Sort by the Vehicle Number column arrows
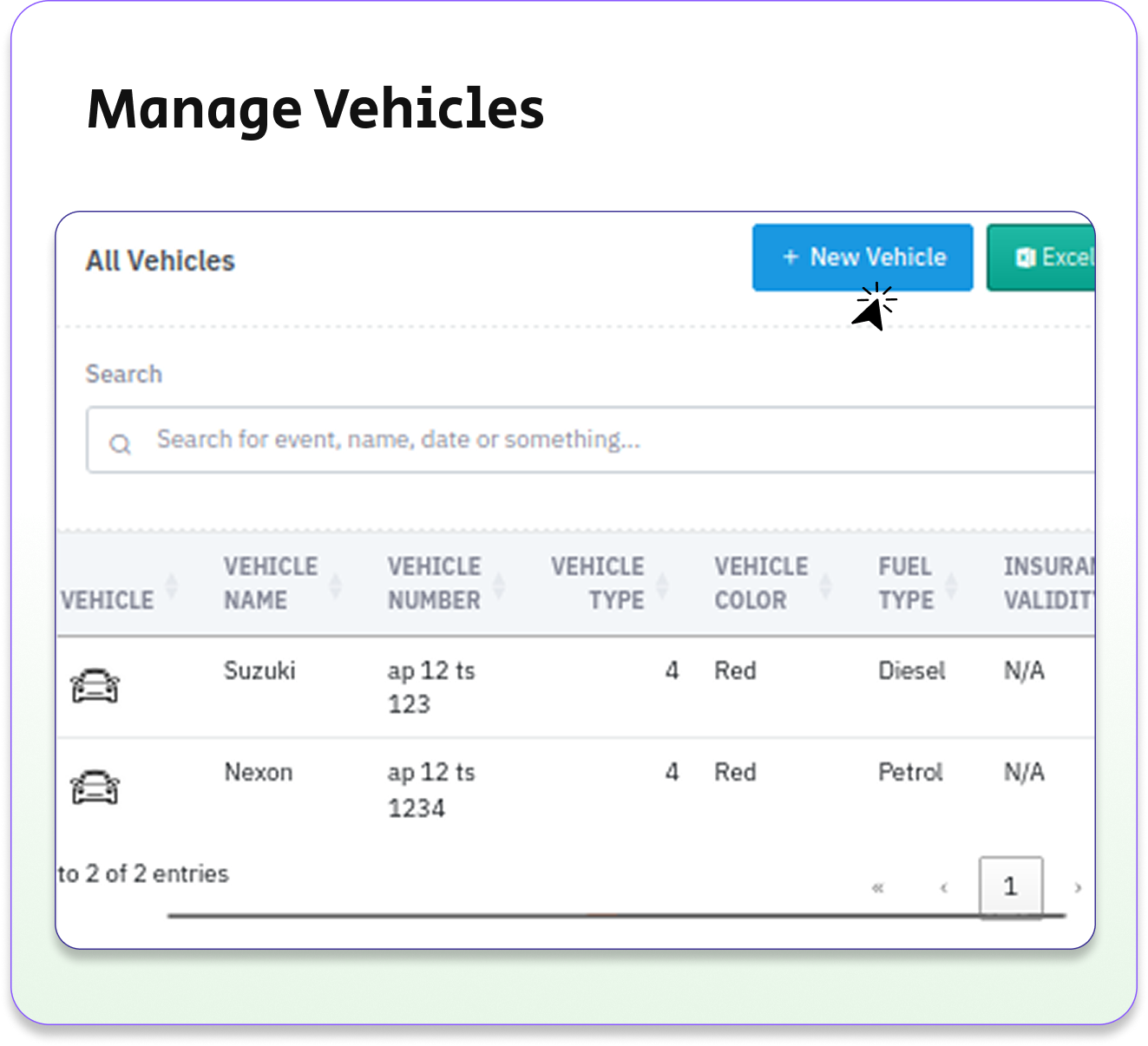The image size is (1148, 1046). 499,585
